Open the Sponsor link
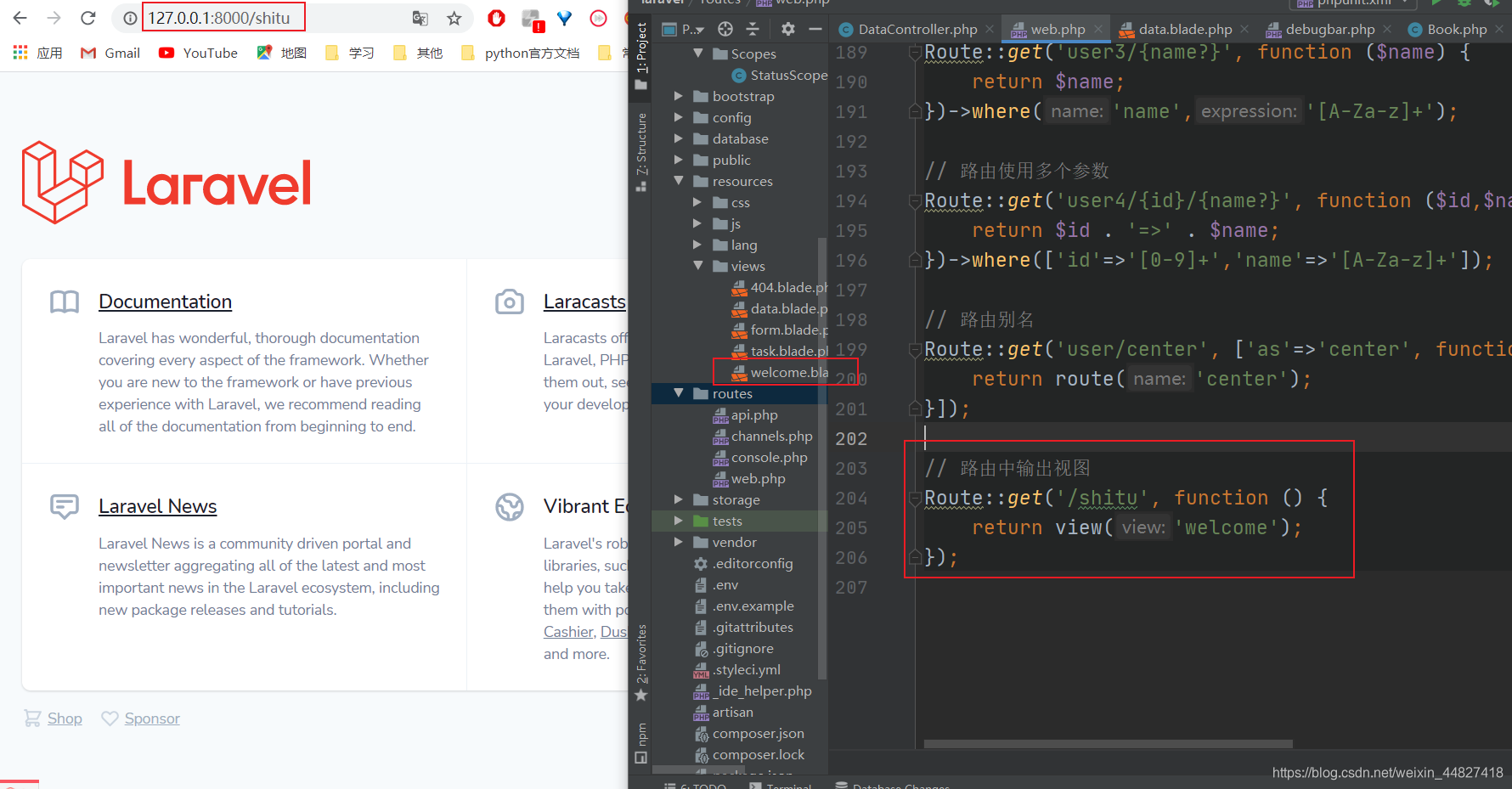 pyautogui.click(x=152, y=719)
